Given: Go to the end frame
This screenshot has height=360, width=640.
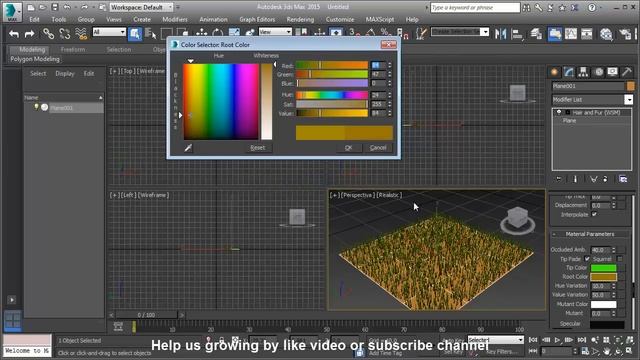Looking at the screenshot, I should [x=582, y=340].
